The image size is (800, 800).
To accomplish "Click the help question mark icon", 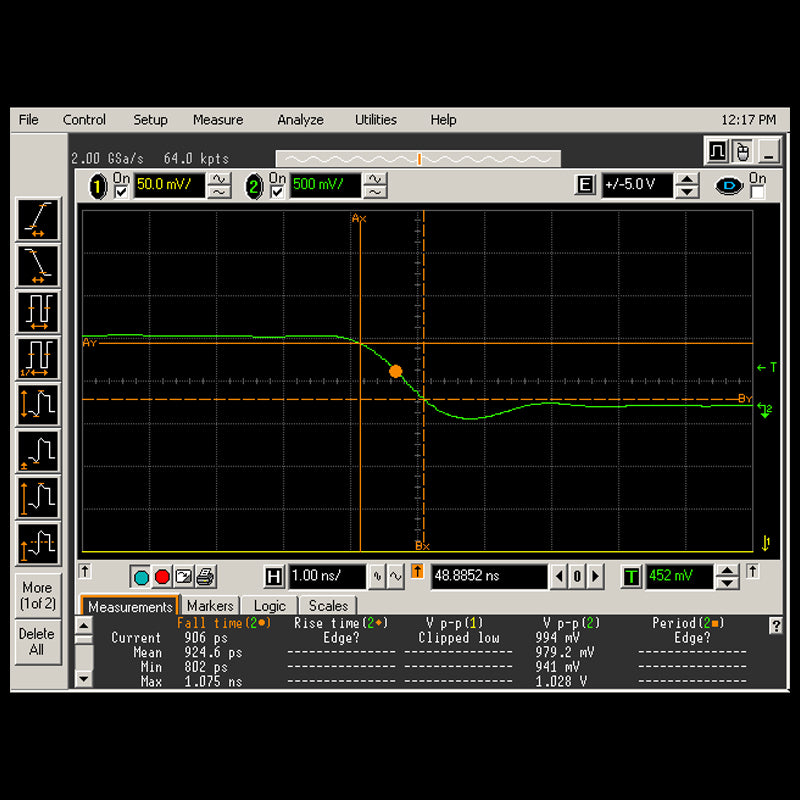I will [775, 626].
